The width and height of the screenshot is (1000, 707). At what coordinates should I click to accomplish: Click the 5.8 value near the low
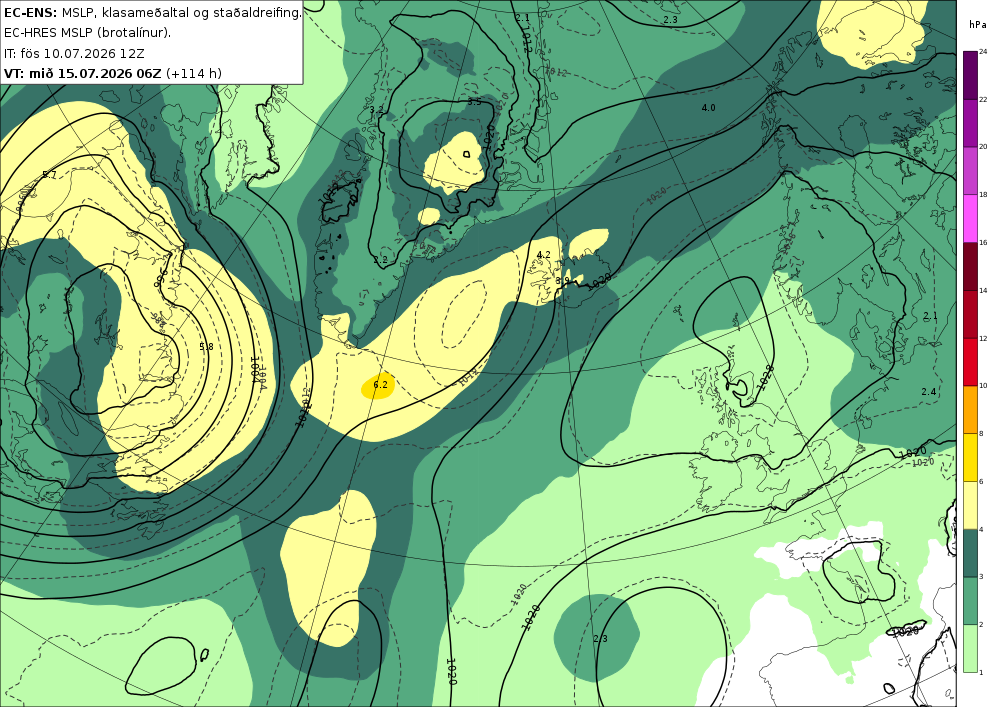(x=206, y=347)
